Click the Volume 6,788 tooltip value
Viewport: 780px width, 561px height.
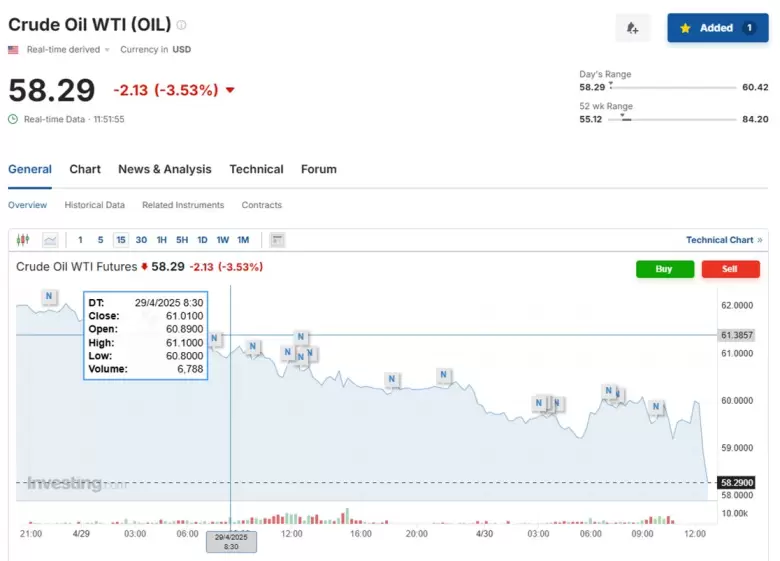(190, 369)
